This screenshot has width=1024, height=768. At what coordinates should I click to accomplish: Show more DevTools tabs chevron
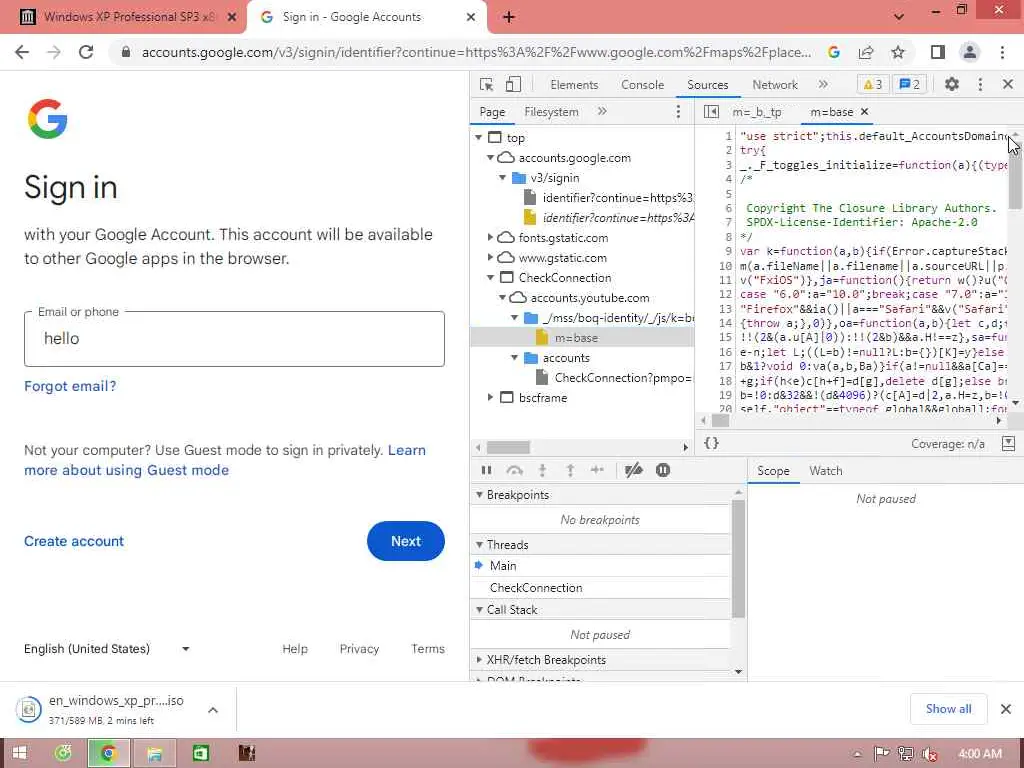[x=823, y=84]
